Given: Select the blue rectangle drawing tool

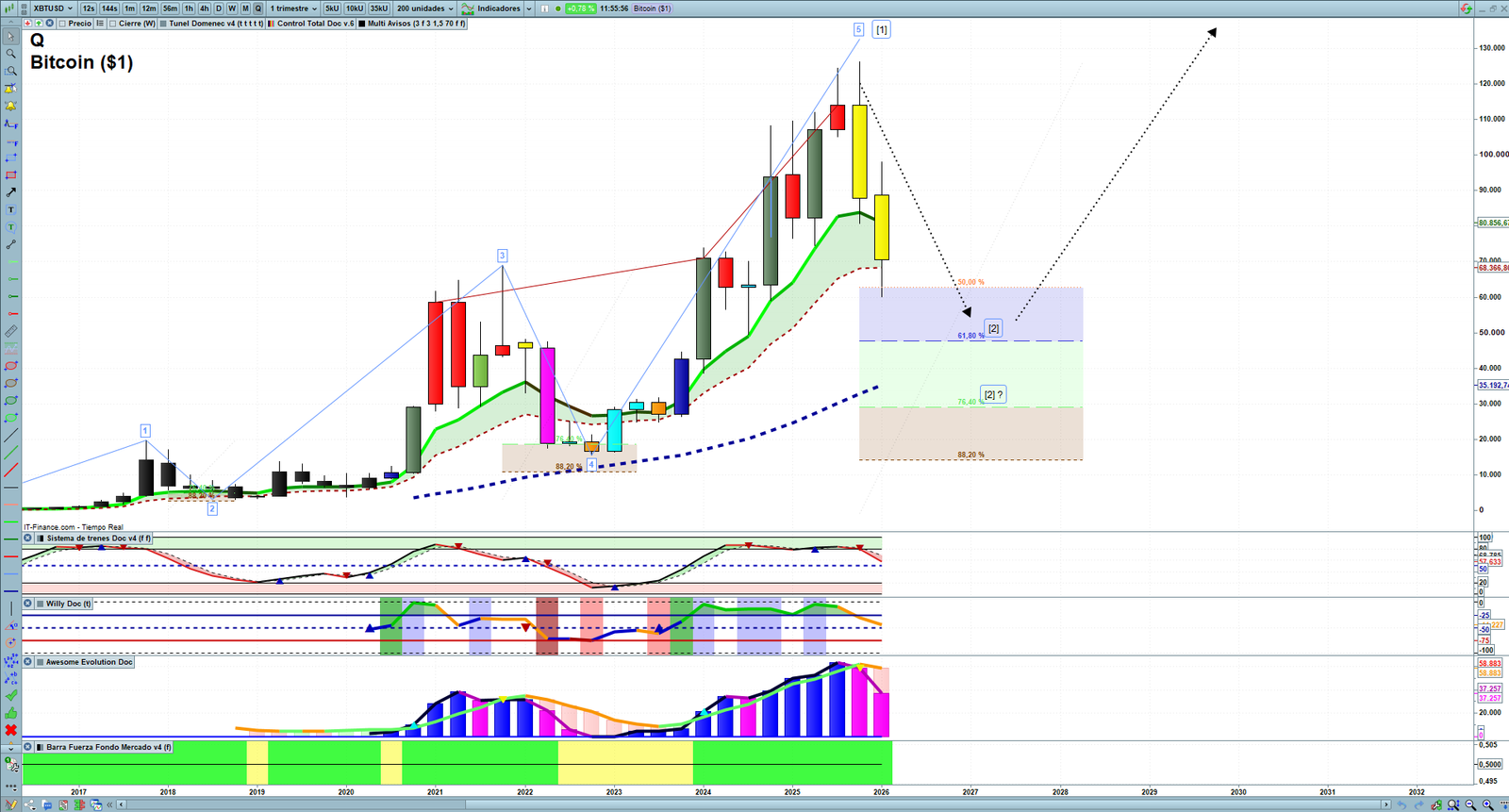Looking at the screenshot, I should click(11, 157).
